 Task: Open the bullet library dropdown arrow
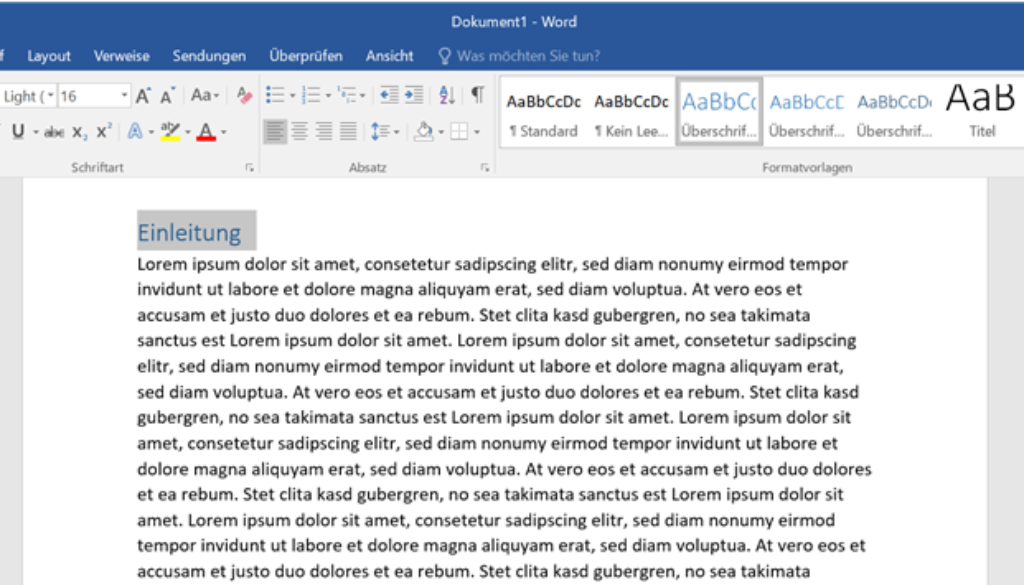[x=292, y=96]
